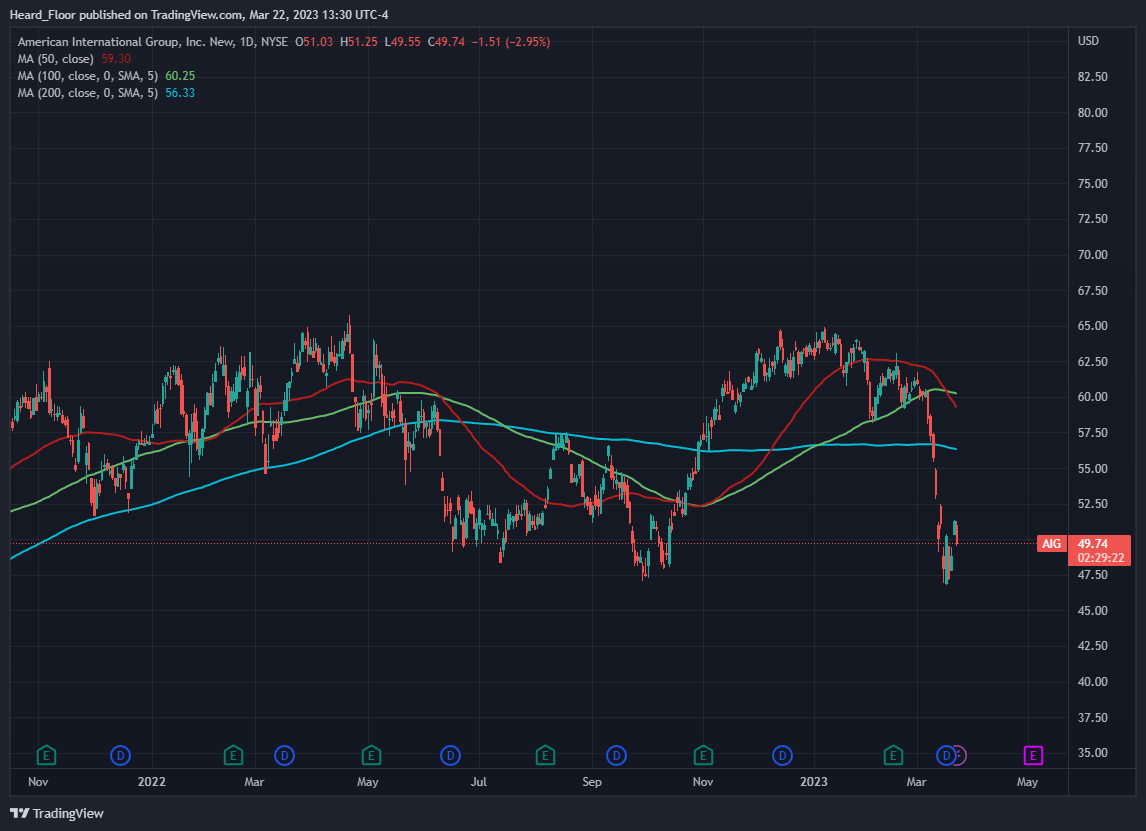Screen dimensions: 1146x831
Task: Click the dividend marker just before the 2022 label
Action: pyautogui.click(x=120, y=755)
